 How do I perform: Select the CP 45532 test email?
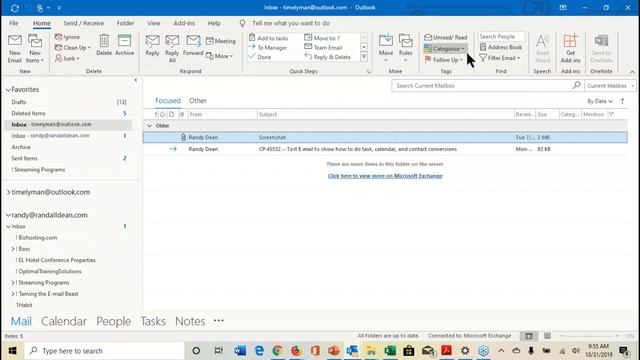pyautogui.click(x=385, y=149)
